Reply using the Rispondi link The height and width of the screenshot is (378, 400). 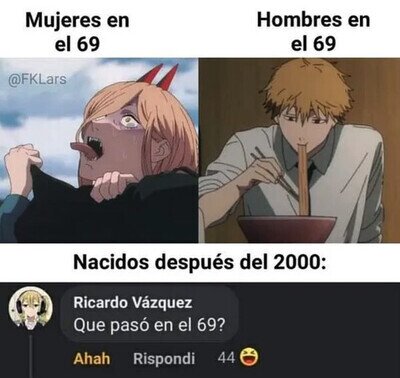click(164, 359)
